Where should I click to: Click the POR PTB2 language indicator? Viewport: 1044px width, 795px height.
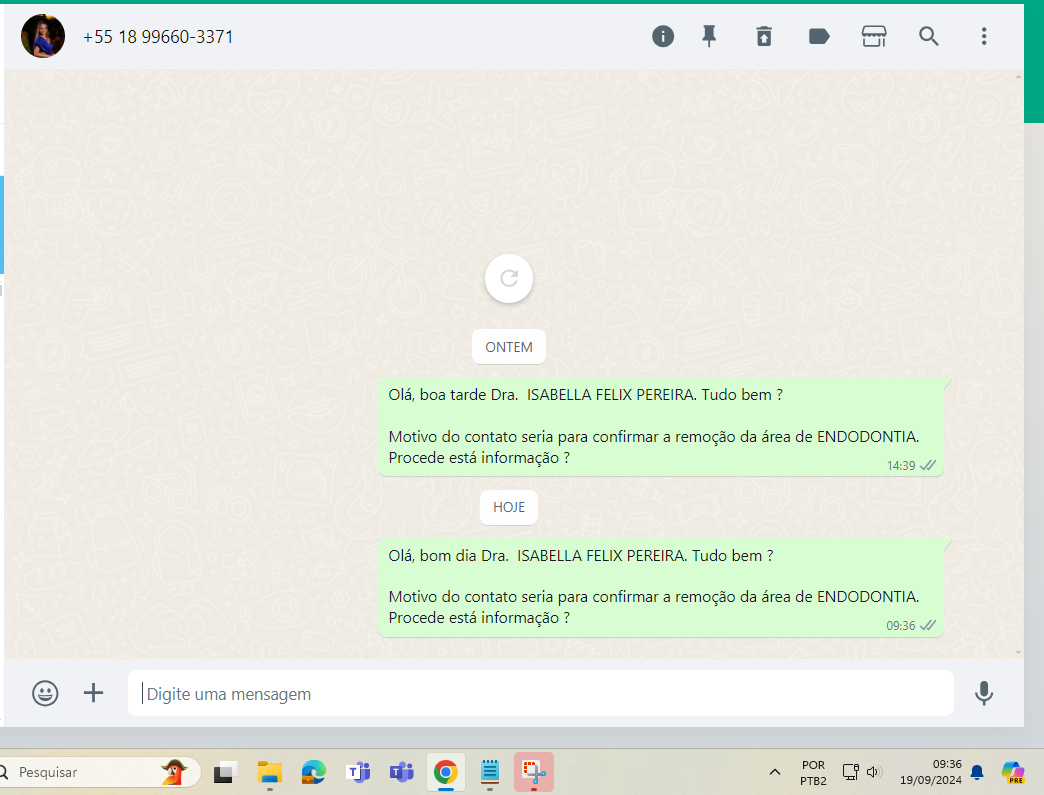[x=813, y=772]
